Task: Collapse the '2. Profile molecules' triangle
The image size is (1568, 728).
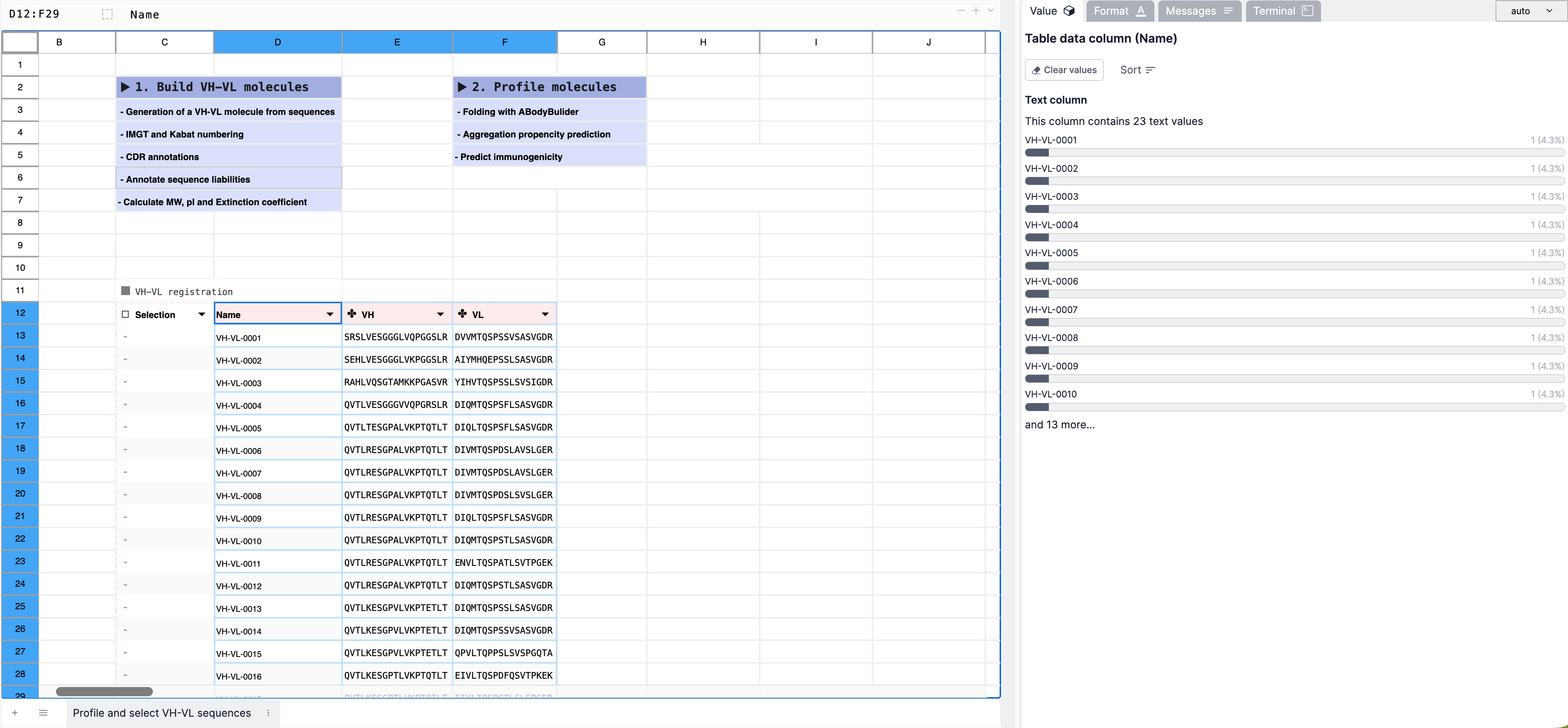Action: click(462, 87)
